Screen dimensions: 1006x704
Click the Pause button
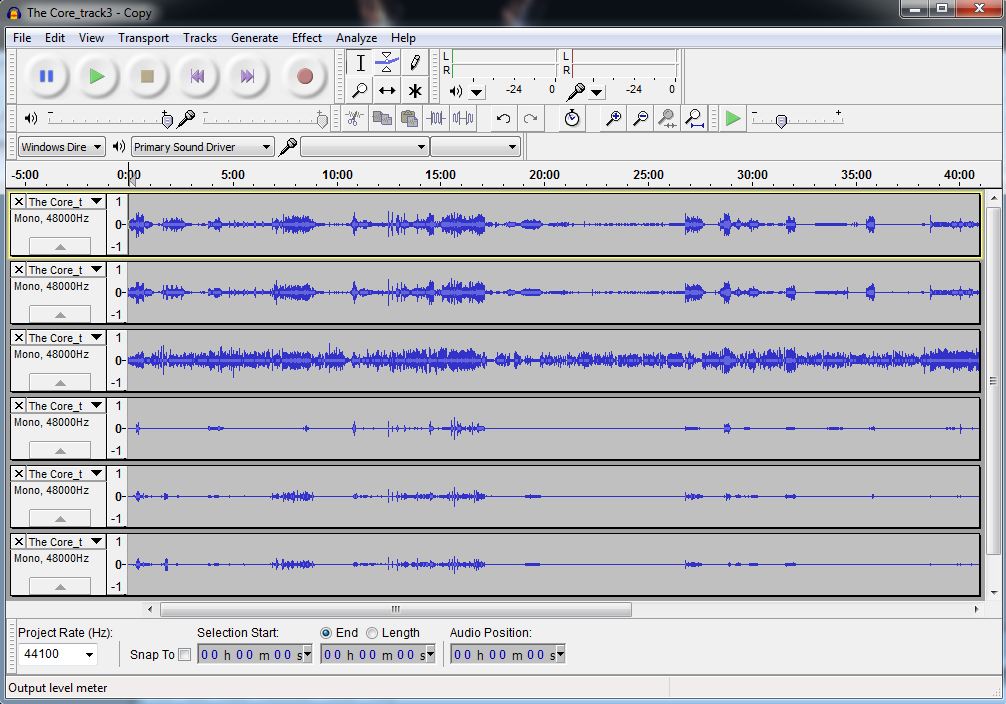tap(46, 76)
